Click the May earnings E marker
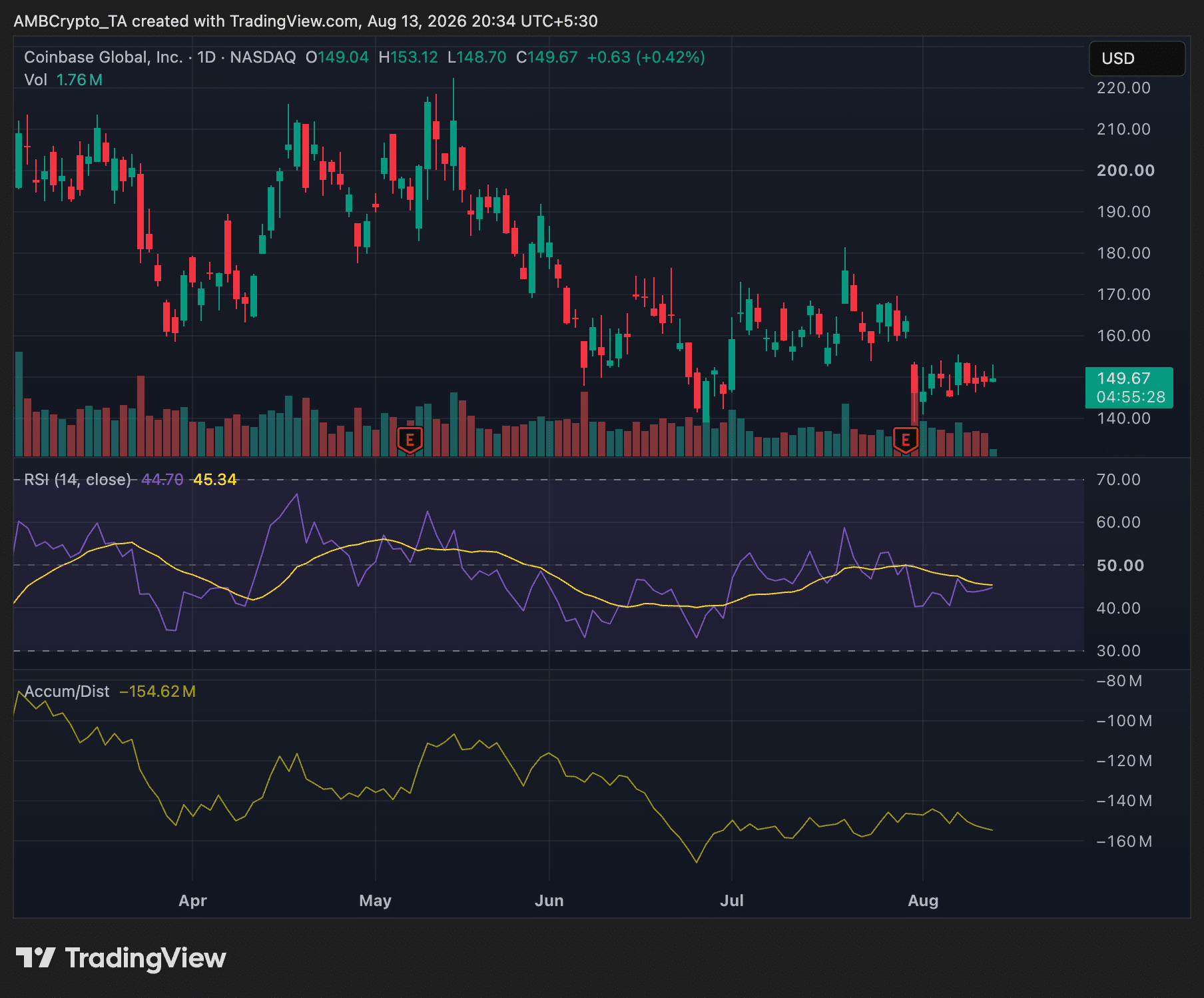 click(x=410, y=440)
